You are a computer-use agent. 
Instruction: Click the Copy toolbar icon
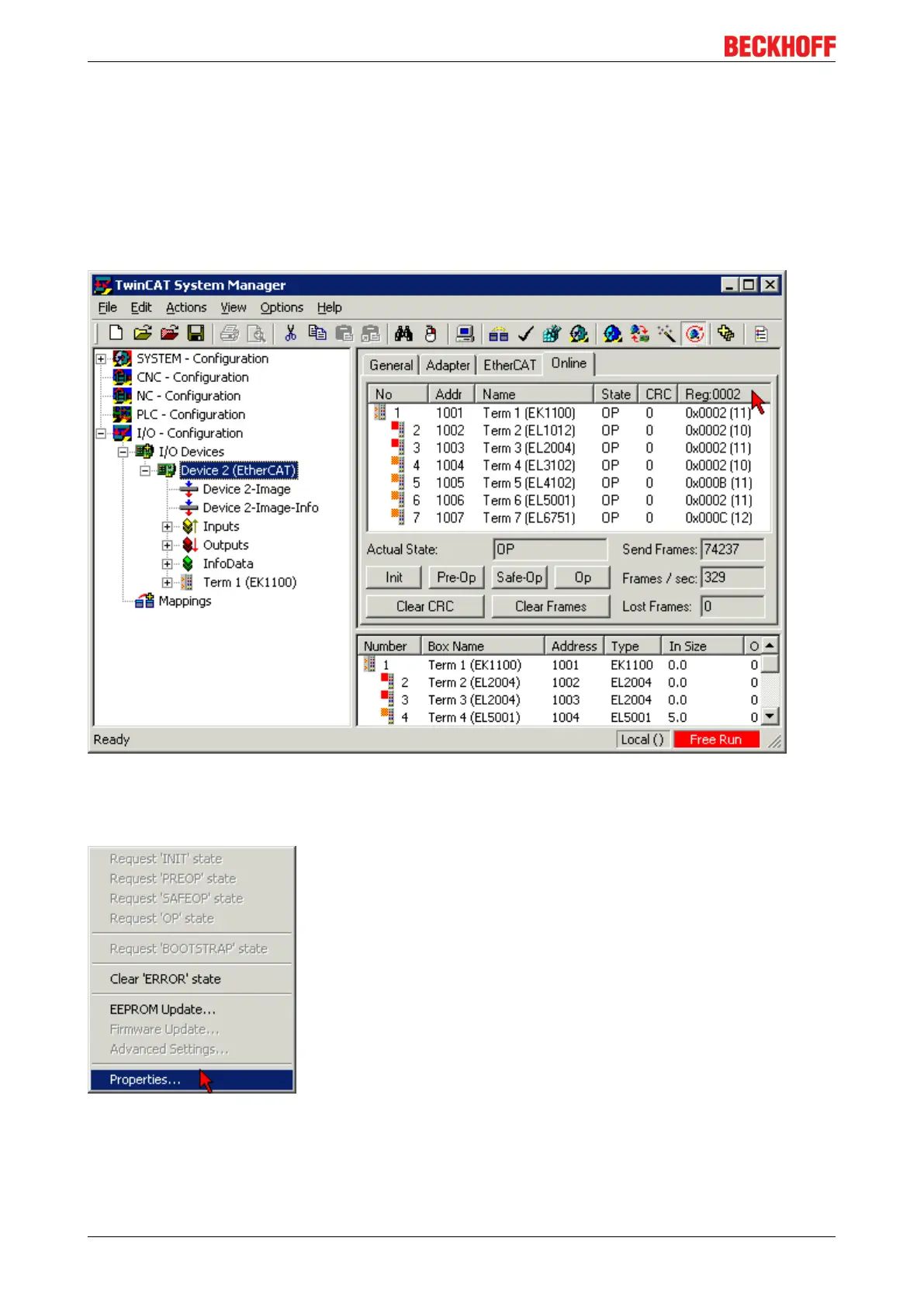(x=317, y=333)
